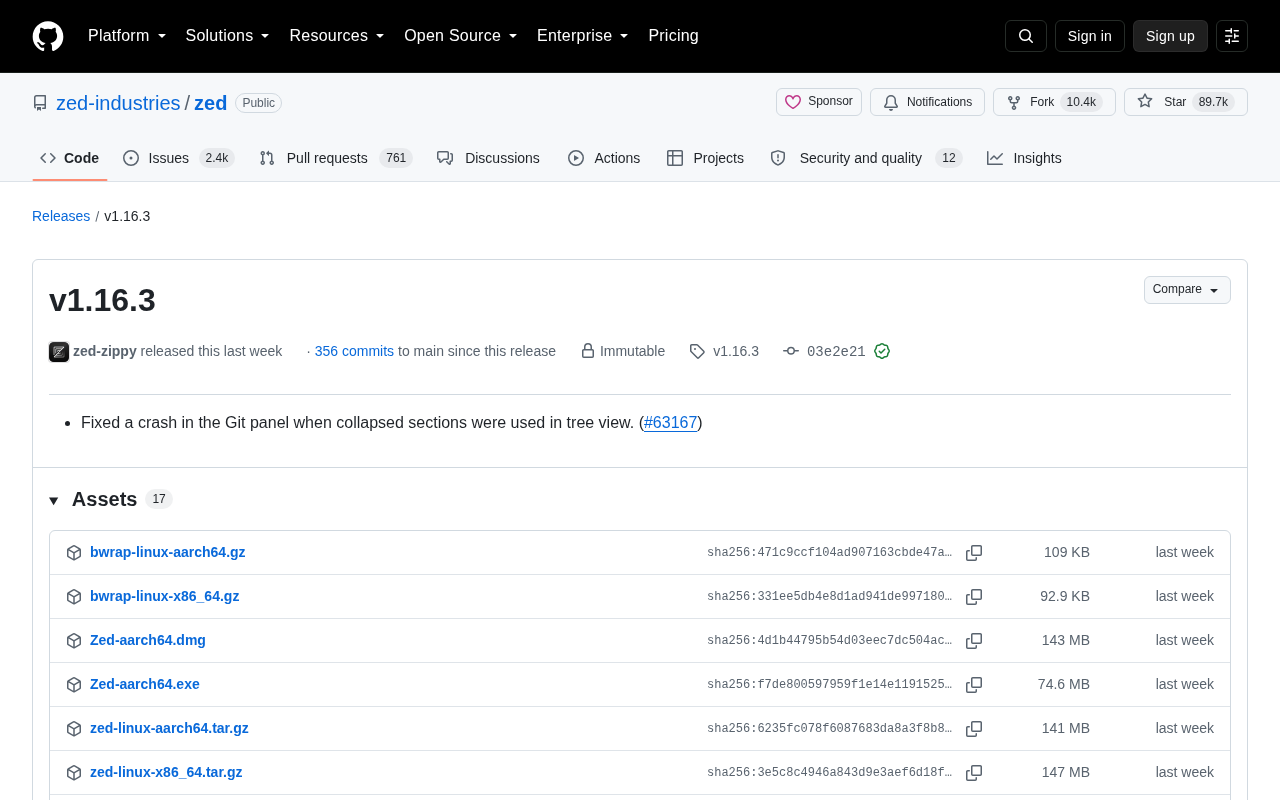Image resolution: width=1280 pixels, height=800 pixels.
Task: Click package icon next to zed-linux-x86_64.tar.gz
Action: coord(74,773)
